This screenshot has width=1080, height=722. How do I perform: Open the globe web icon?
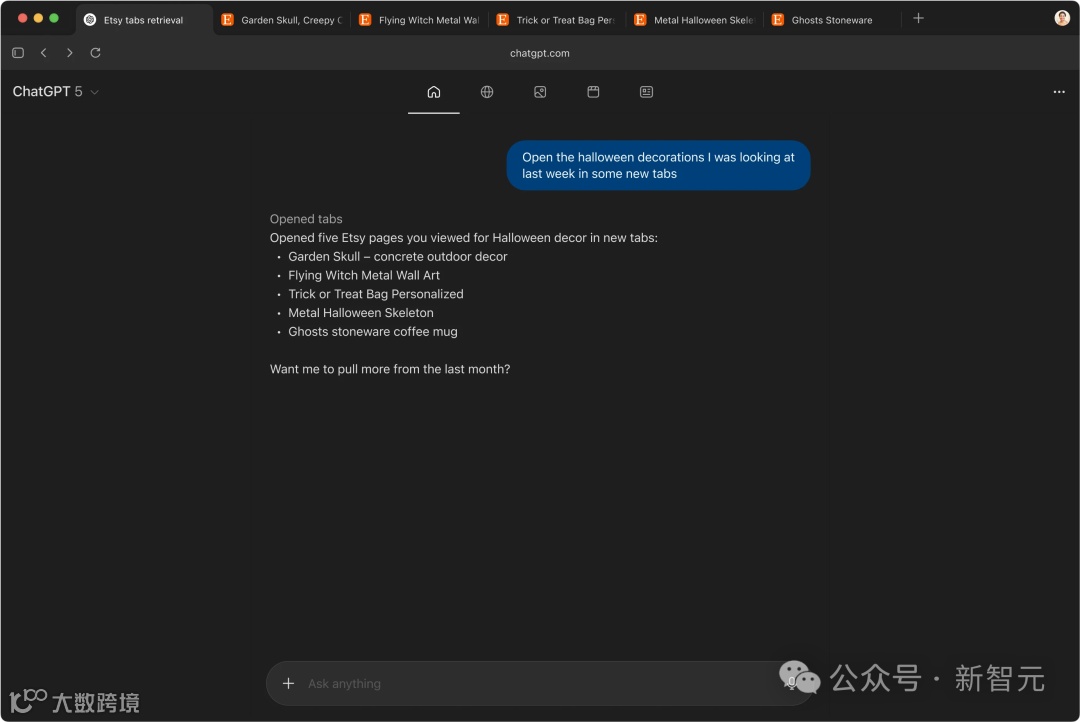(487, 92)
